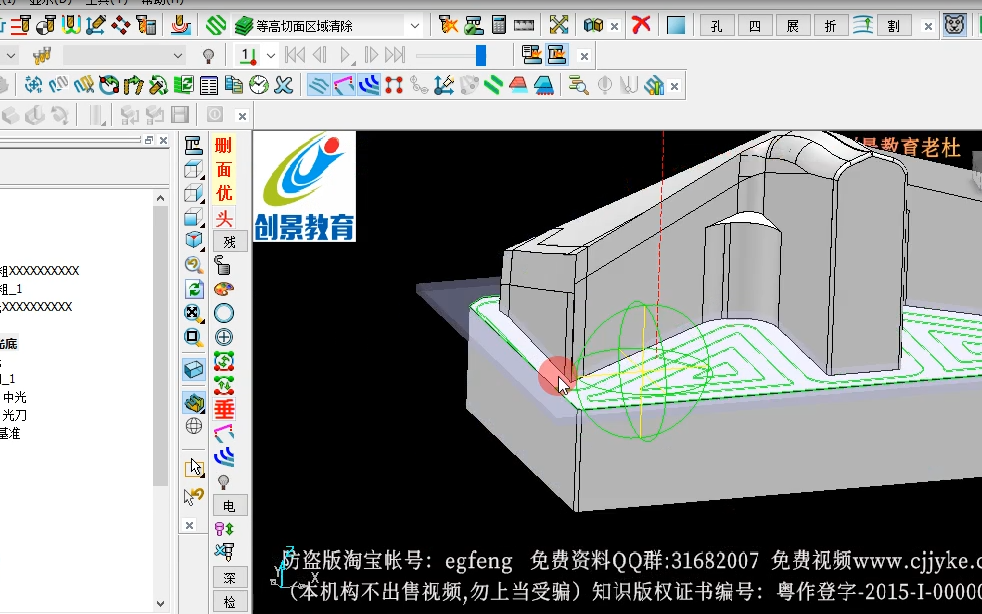Click the clock feed-rate icon
The width and height of the screenshot is (982, 614).
pos(258,85)
